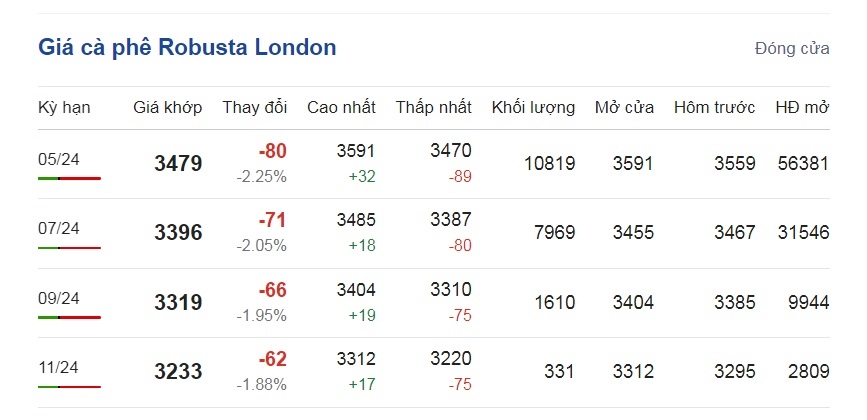Image resolution: width=867 pixels, height=420 pixels.
Task: Click the 11/24 price range bar
Action: (x=70, y=387)
